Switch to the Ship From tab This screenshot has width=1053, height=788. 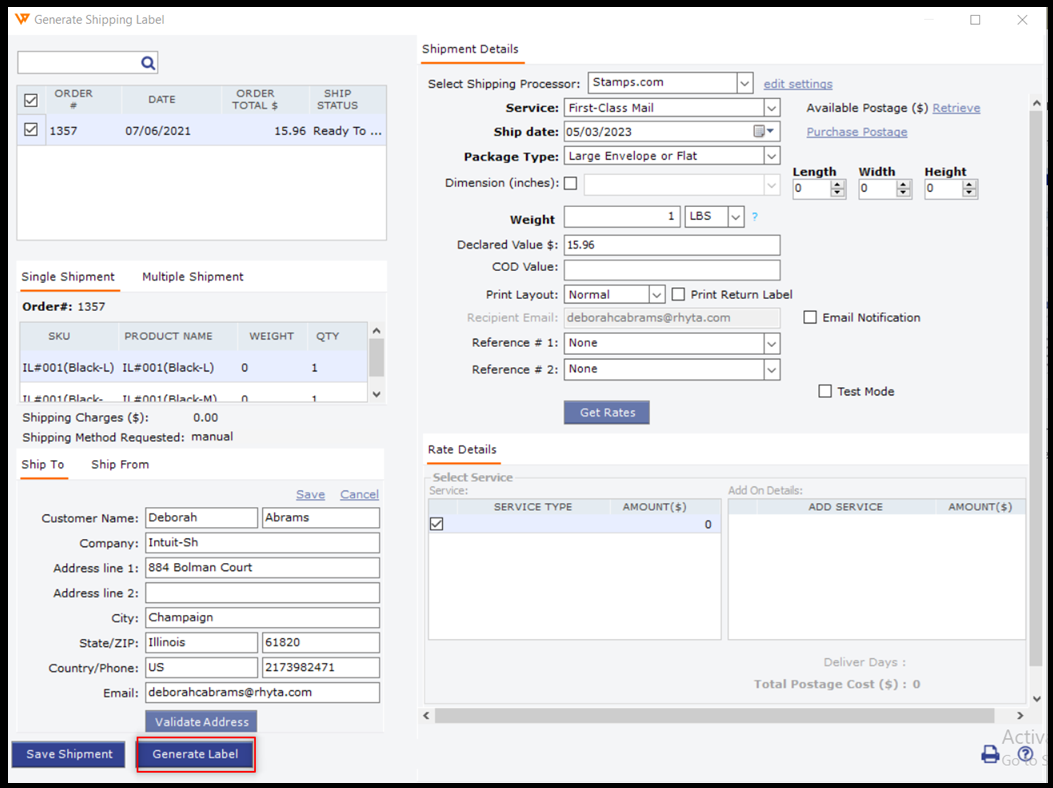(x=120, y=465)
